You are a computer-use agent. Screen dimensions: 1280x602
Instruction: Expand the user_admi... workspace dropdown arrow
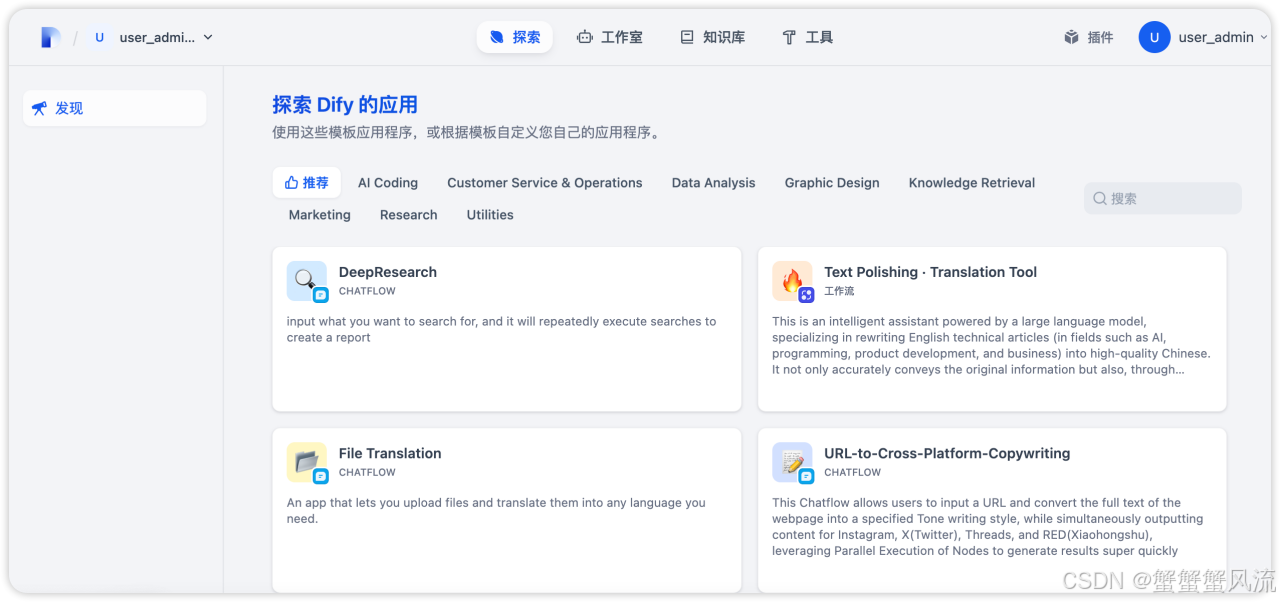208,37
